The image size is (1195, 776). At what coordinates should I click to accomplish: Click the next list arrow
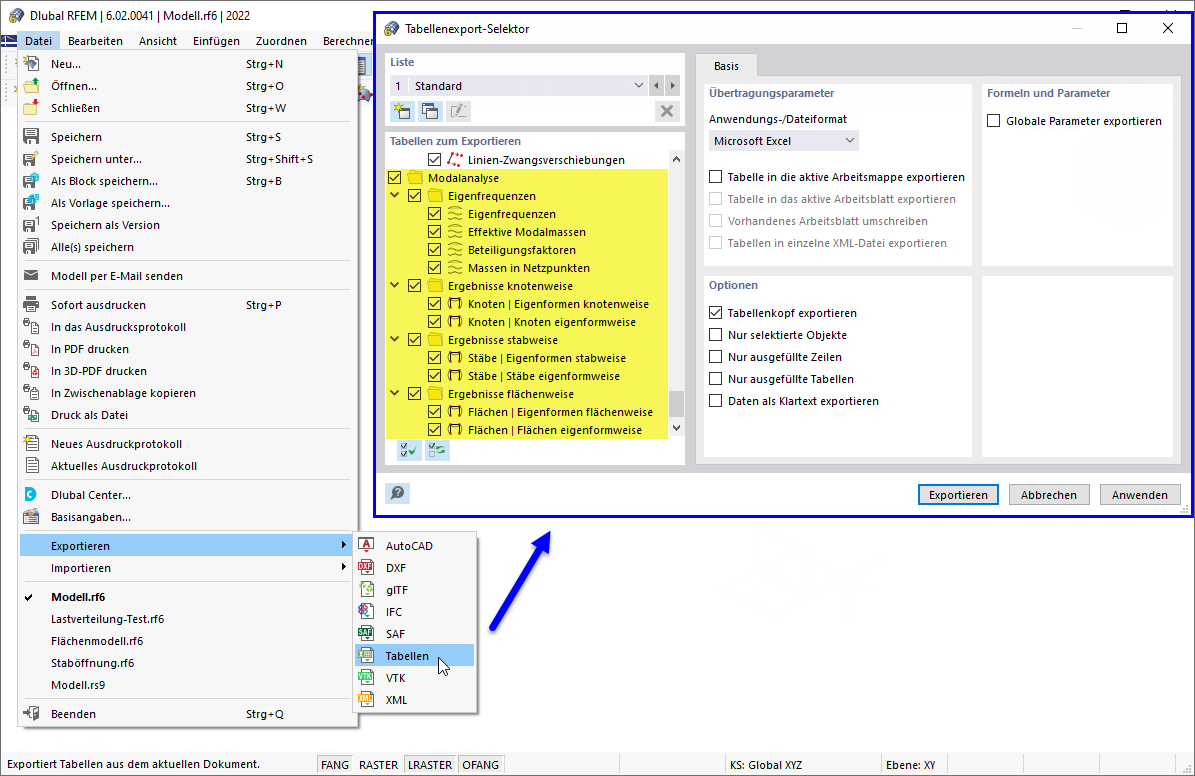pyautogui.click(x=672, y=85)
